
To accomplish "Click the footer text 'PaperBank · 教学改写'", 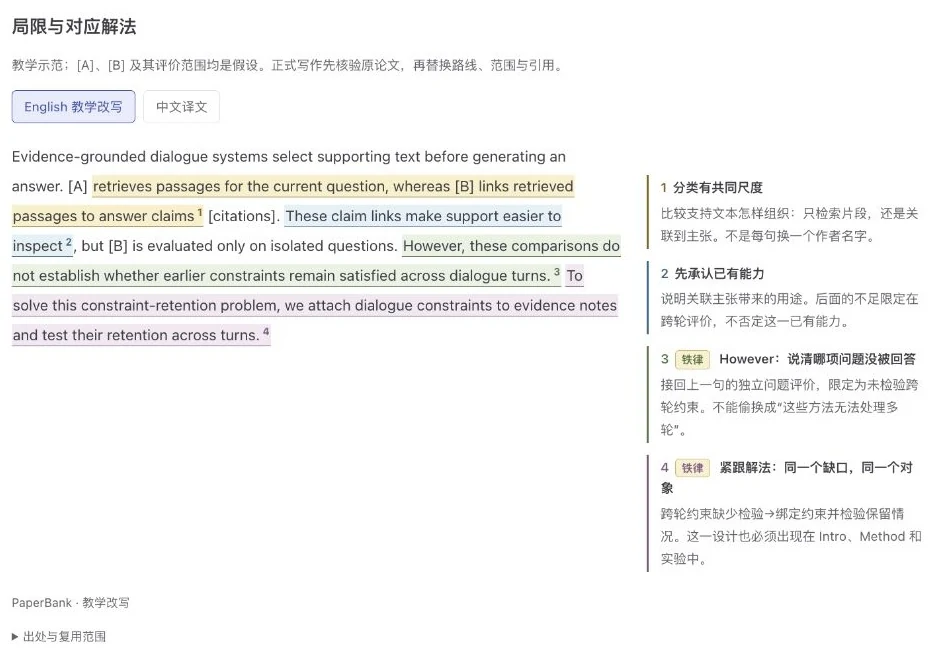I will [x=70, y=603].
